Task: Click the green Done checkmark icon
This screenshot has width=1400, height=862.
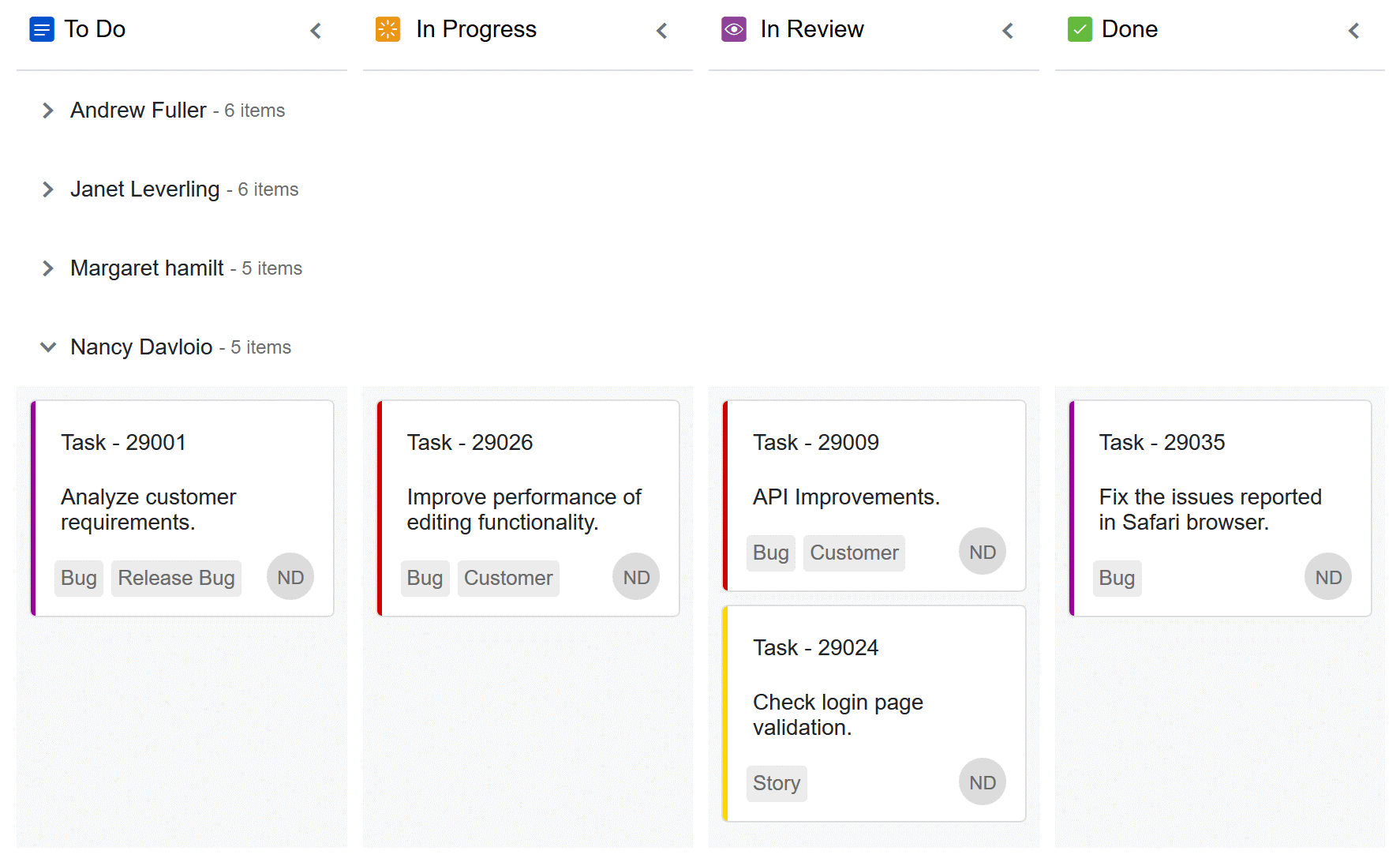Action: click(x=1080, y=30)
